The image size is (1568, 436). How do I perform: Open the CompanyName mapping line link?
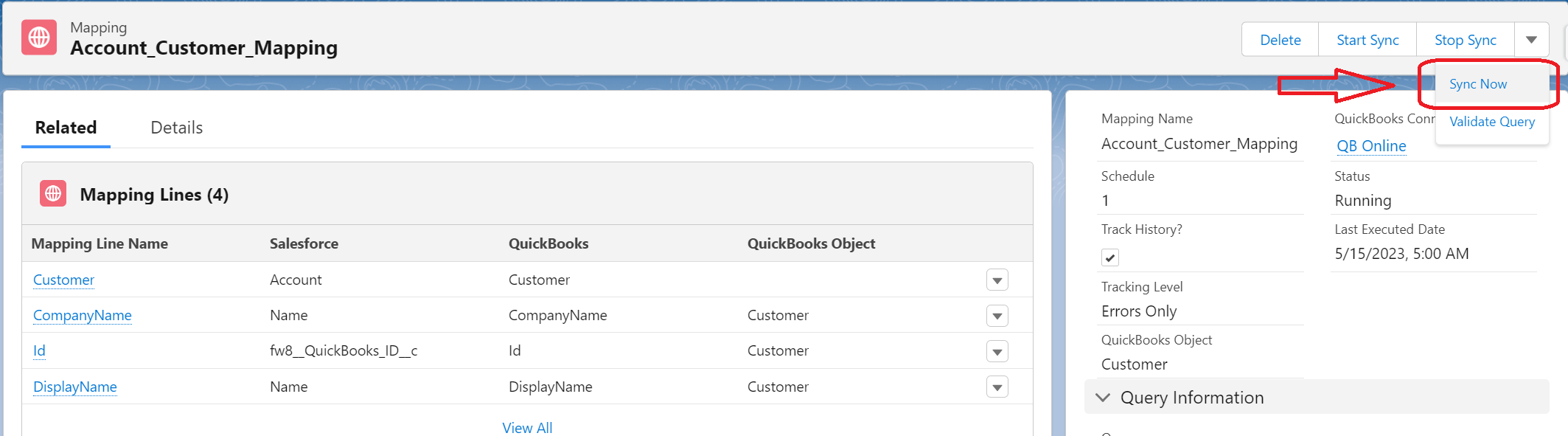click(x=83, y=316)
